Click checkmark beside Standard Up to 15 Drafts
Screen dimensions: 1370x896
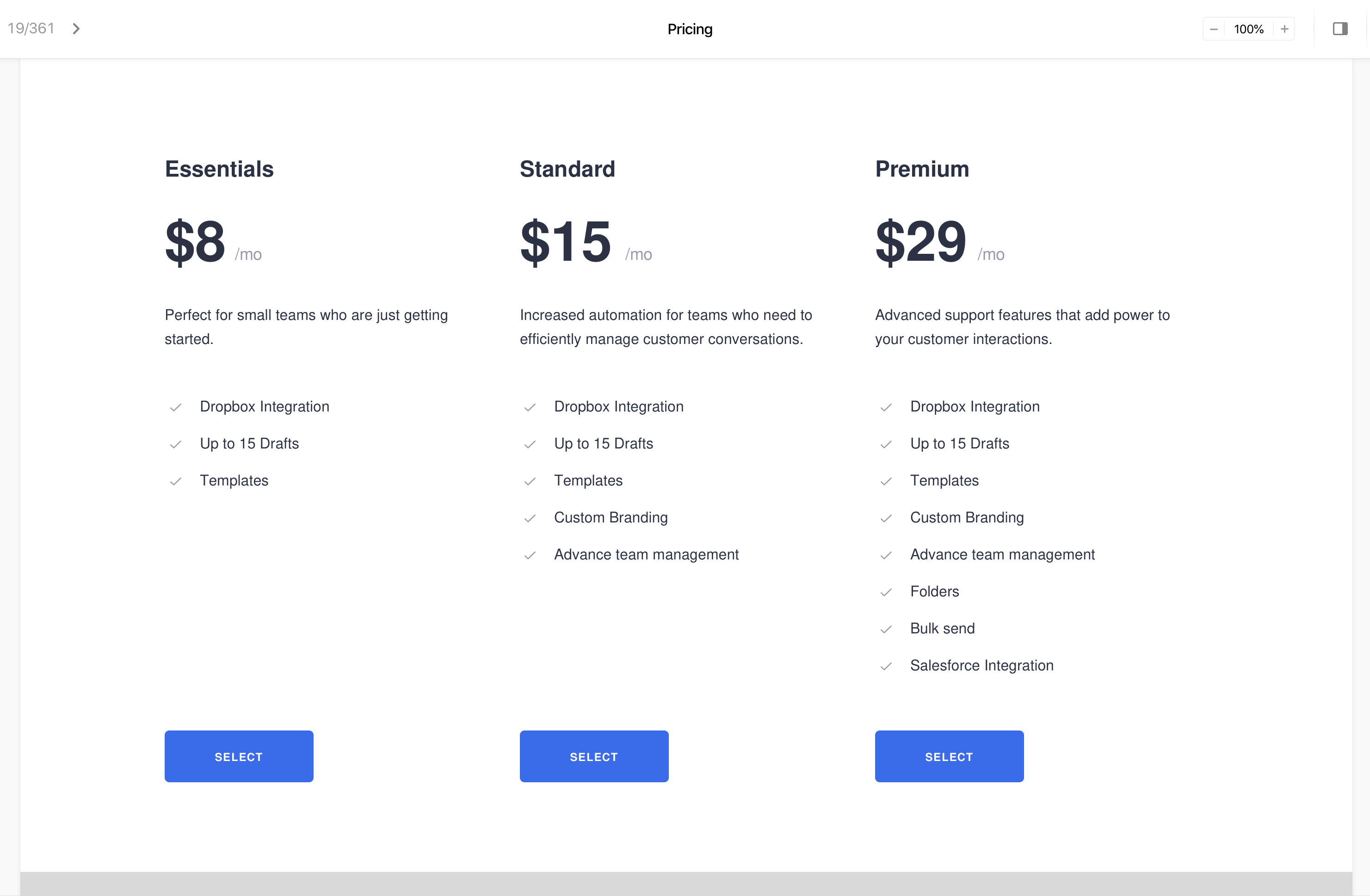click(530, 444)
